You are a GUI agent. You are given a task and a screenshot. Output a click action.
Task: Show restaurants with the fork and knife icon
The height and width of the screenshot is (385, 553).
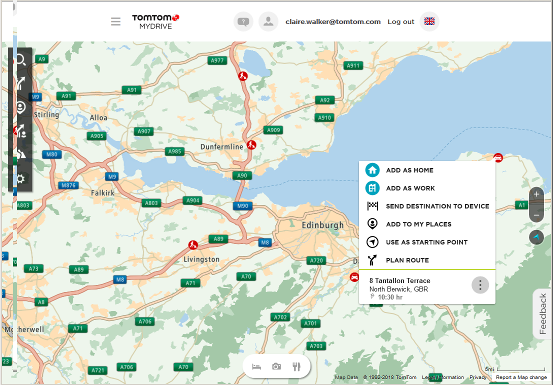pos(297,367)
